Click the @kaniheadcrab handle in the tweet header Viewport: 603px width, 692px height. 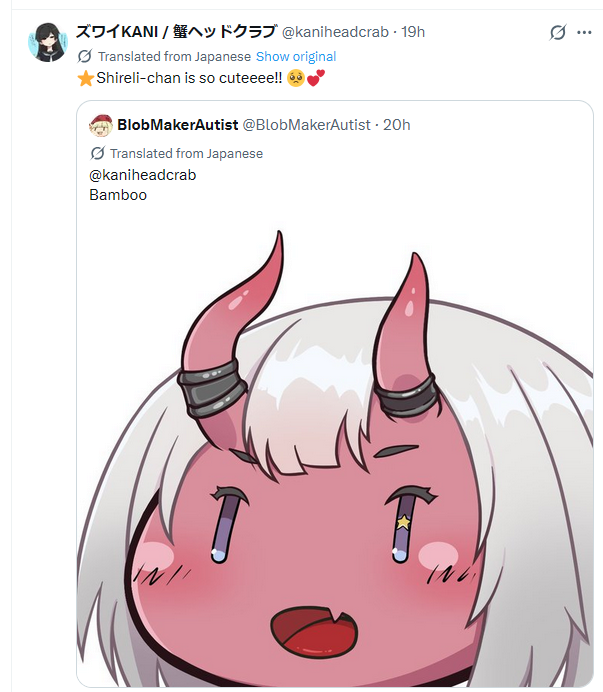point(335,32)
